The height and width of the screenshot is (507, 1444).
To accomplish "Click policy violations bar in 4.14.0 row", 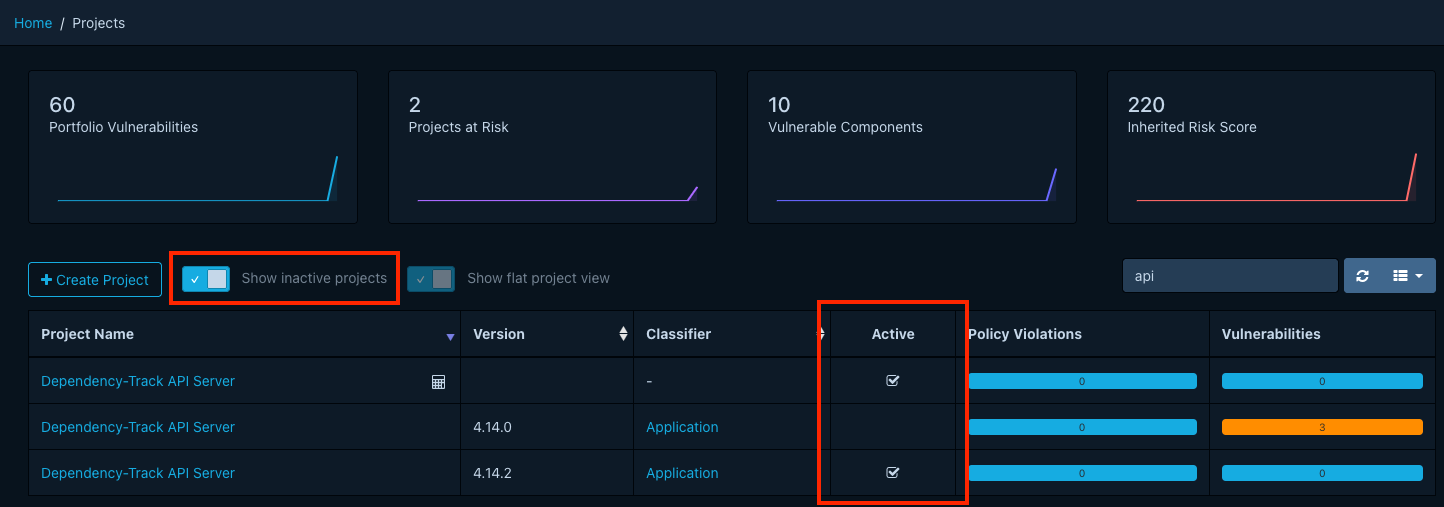I will [x=1082, y=427].
